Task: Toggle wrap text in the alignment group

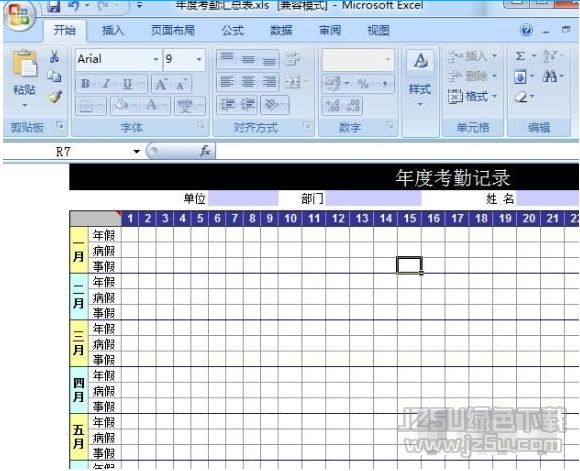Action: [x=292, y=58]
